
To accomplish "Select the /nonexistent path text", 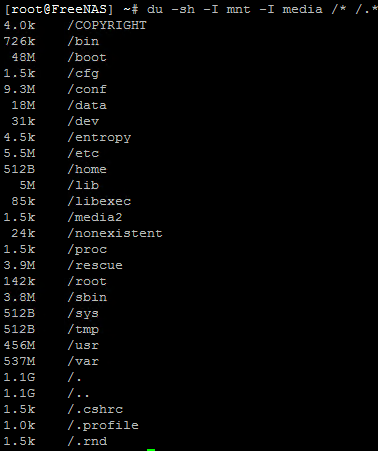I will 115,234.
